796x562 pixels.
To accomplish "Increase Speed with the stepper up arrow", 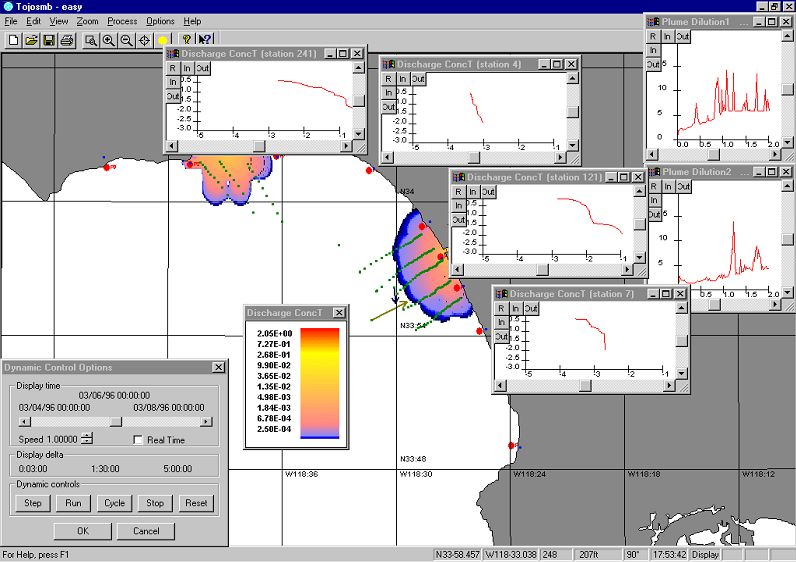I will pyautogui.click(x=87, y=436).
